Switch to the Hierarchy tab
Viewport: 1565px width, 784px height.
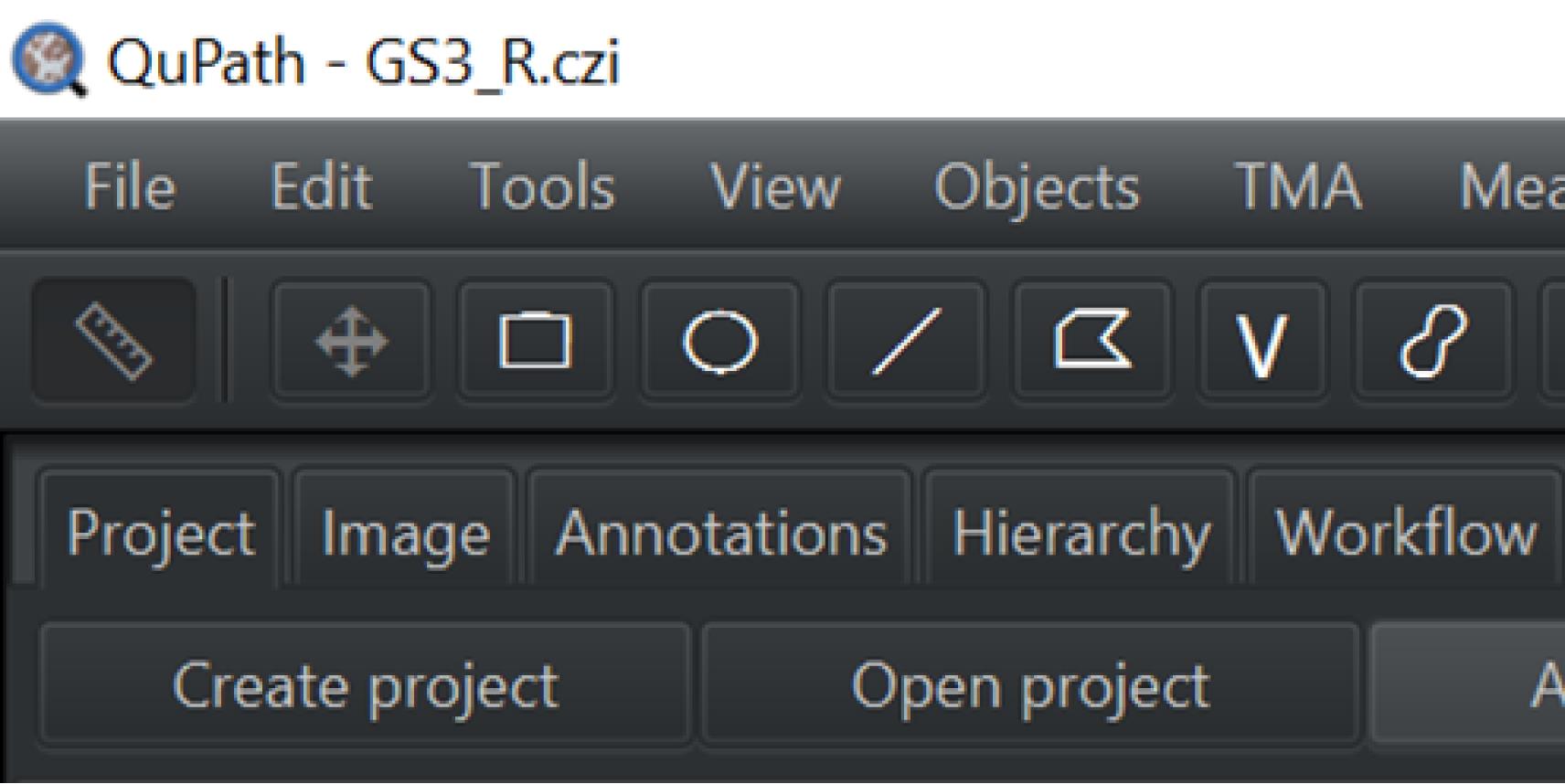point(1081,534)
